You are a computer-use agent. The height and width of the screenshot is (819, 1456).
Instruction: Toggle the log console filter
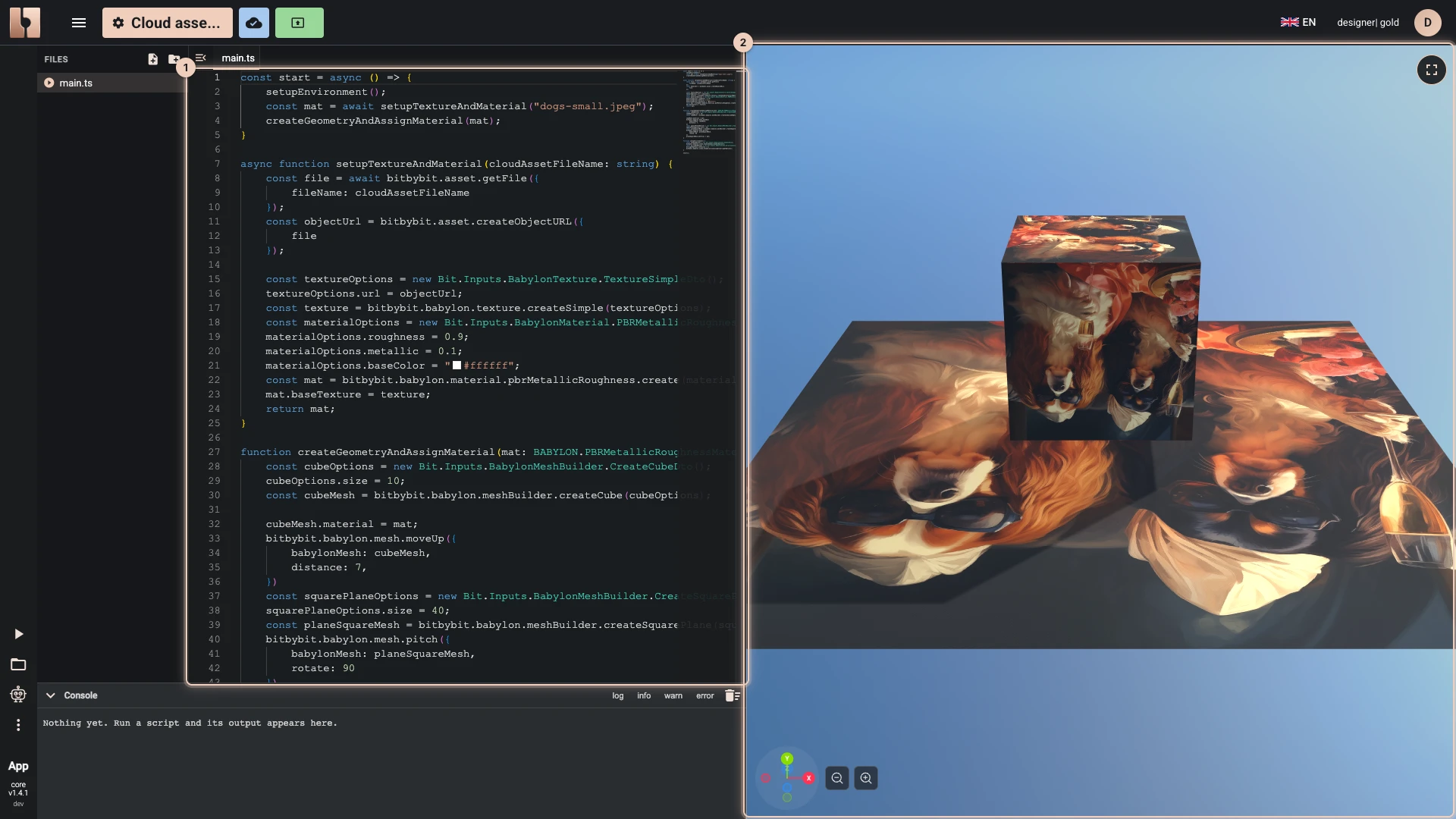(618, 695)
